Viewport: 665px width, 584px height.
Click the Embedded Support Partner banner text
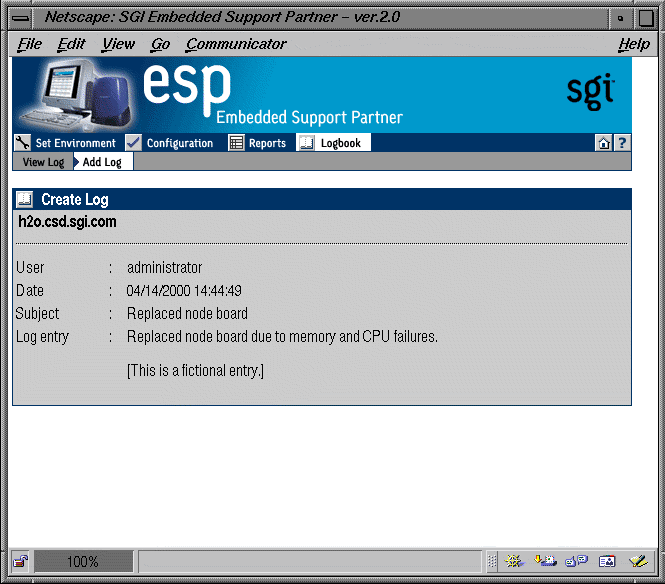click(309, 117)
